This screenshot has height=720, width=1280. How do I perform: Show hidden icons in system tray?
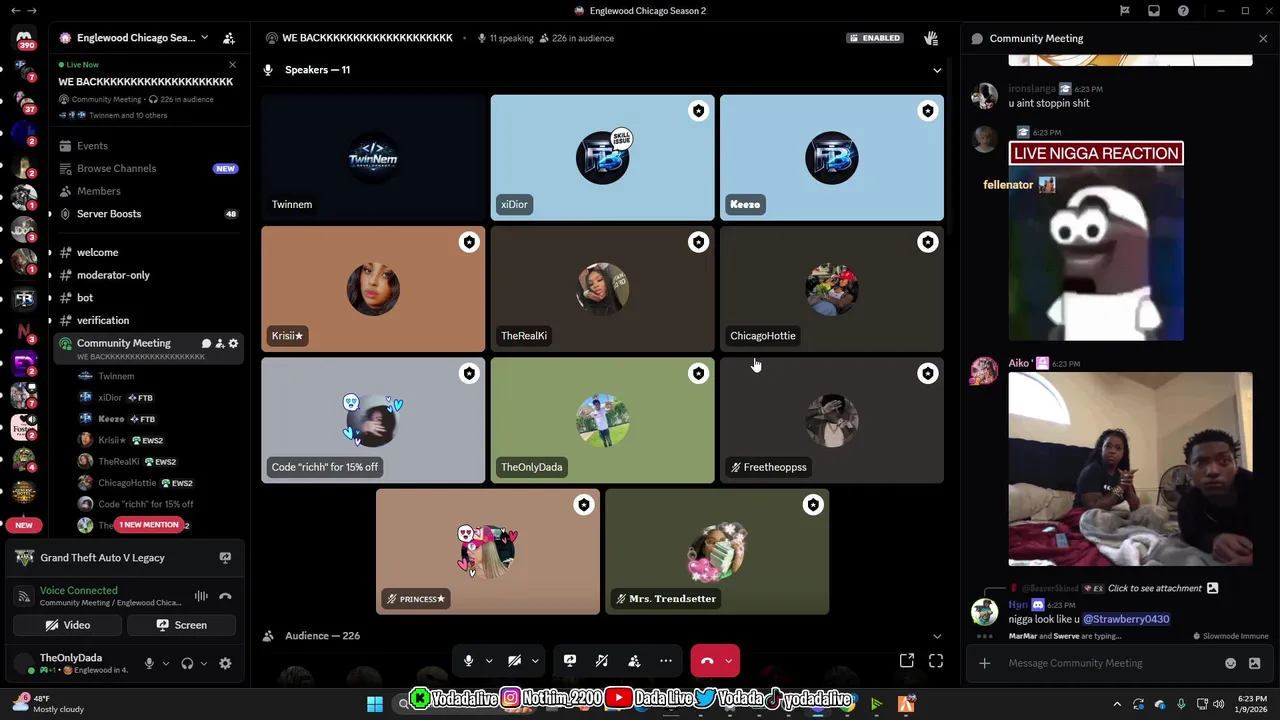[1117, 704]
